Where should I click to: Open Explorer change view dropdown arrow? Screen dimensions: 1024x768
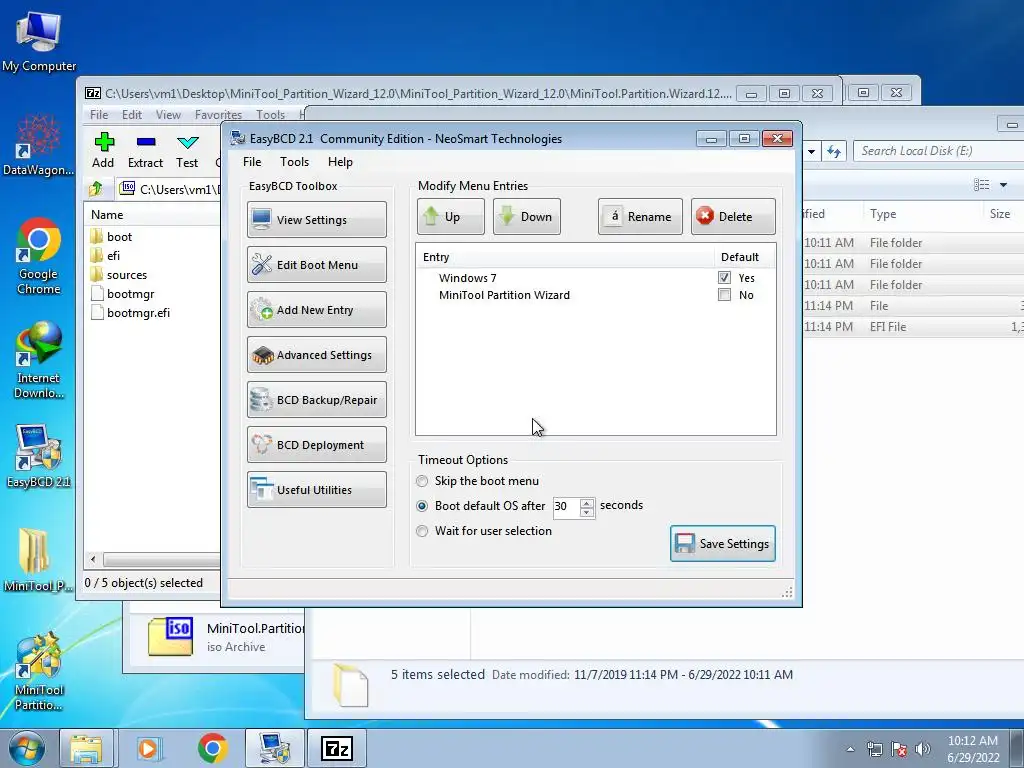click(1004, 185)
